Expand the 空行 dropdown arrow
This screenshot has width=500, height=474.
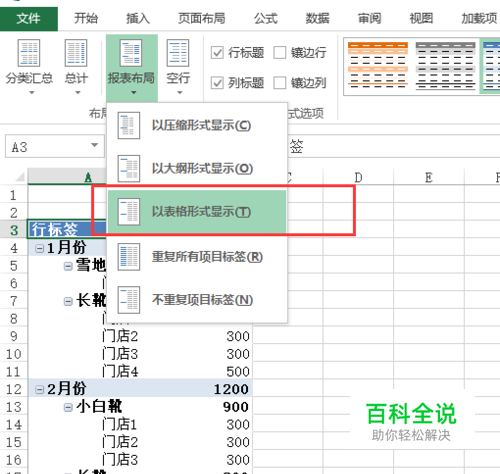click(180, 93)
